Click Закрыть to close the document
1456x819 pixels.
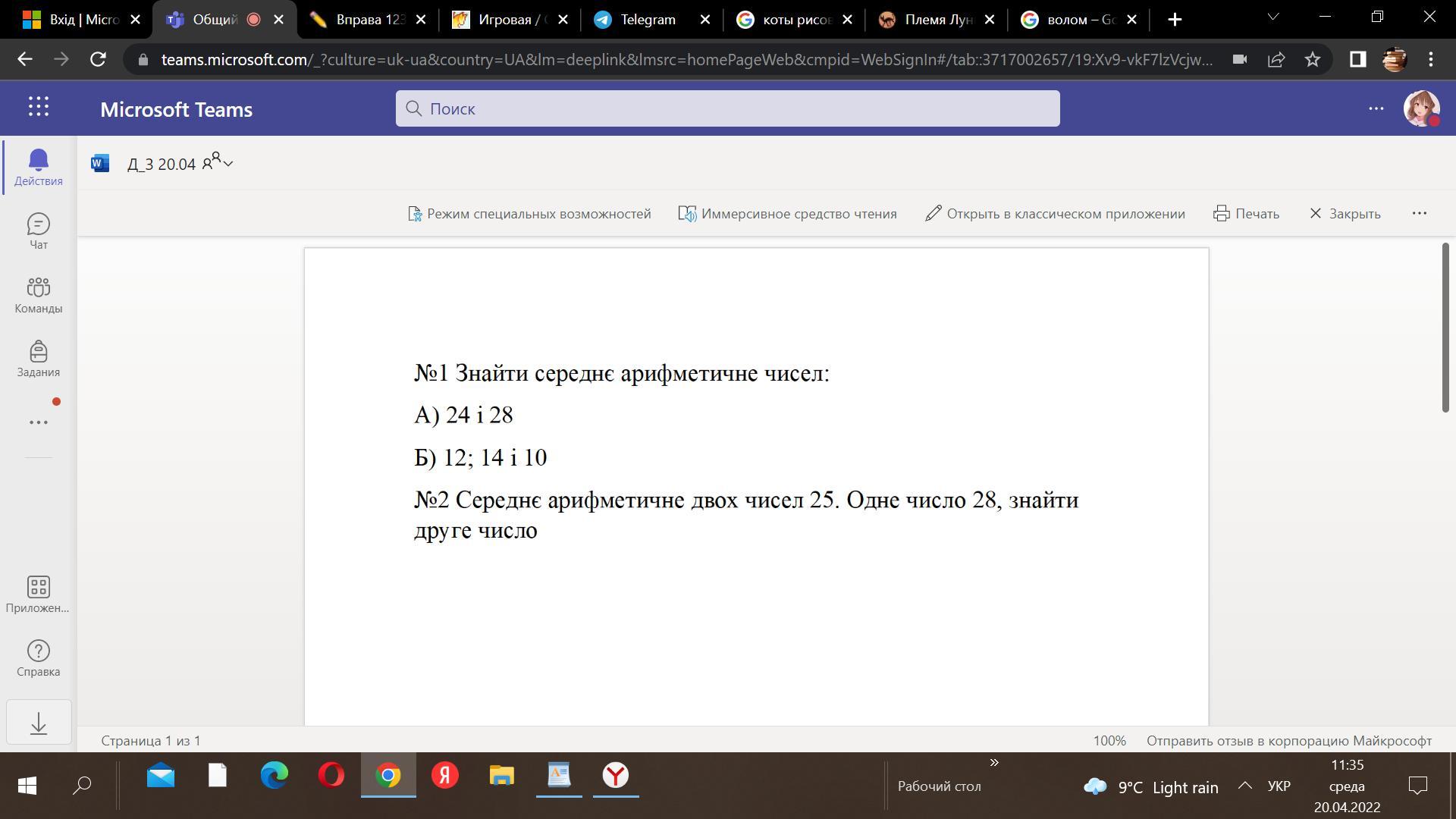click(1345, 214)
